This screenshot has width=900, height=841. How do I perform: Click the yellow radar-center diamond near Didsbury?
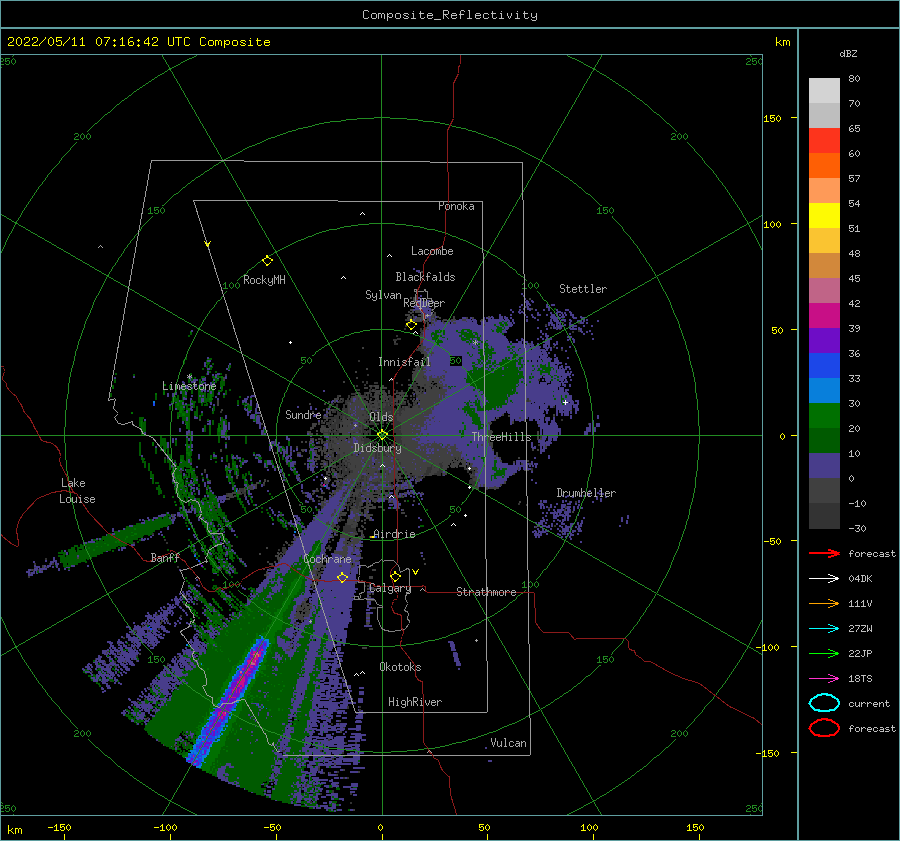382,435
